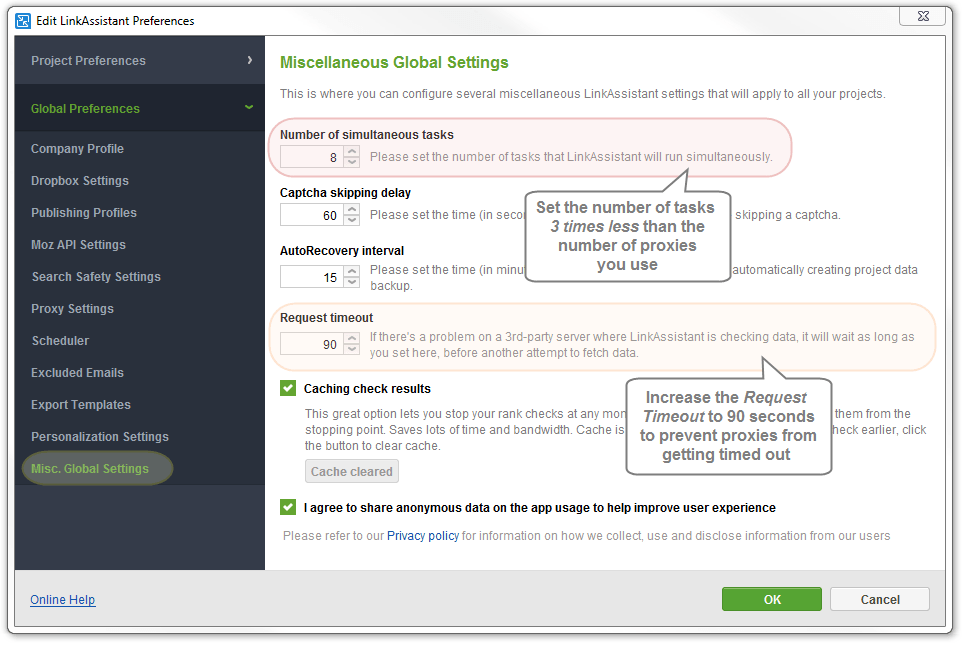Image resolution: width=965 pixels, height=646 pixels.
Task: Toggle the Caching check results checkbox
Action: pyautogui.click(x=288, y=388)
